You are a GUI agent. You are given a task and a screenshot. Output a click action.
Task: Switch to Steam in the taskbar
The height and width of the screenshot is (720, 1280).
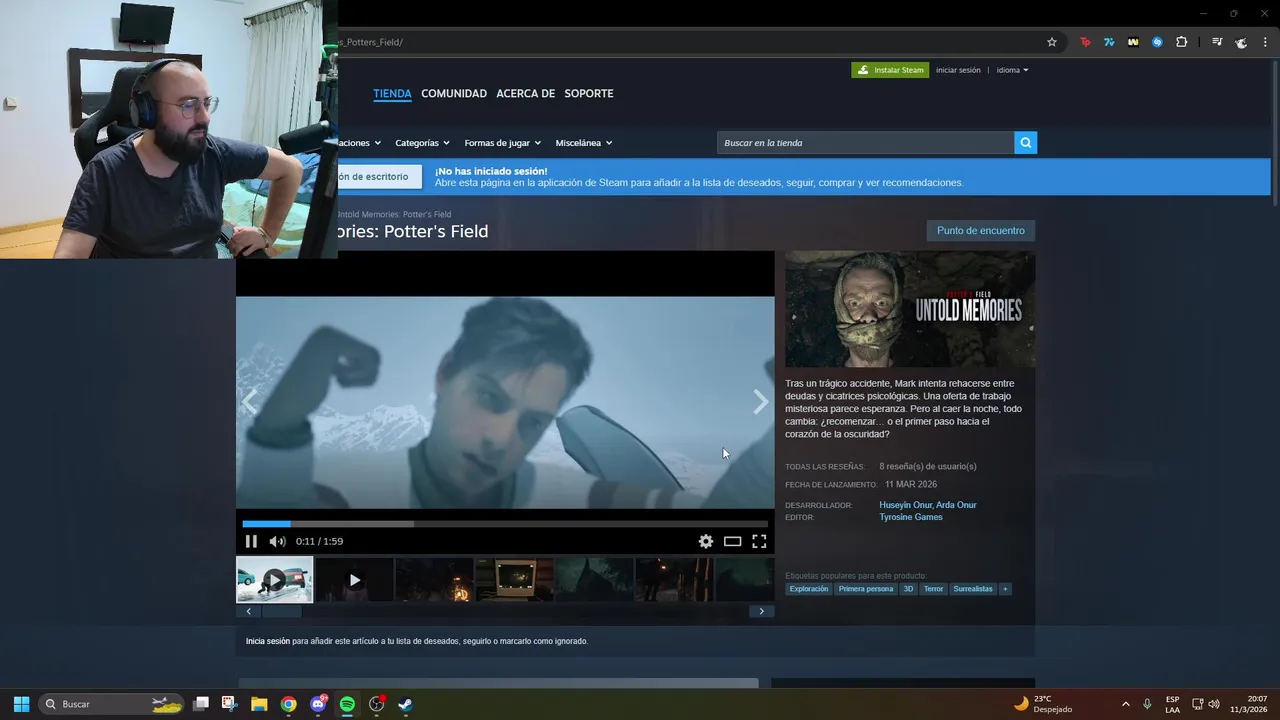tap(405, 704)
